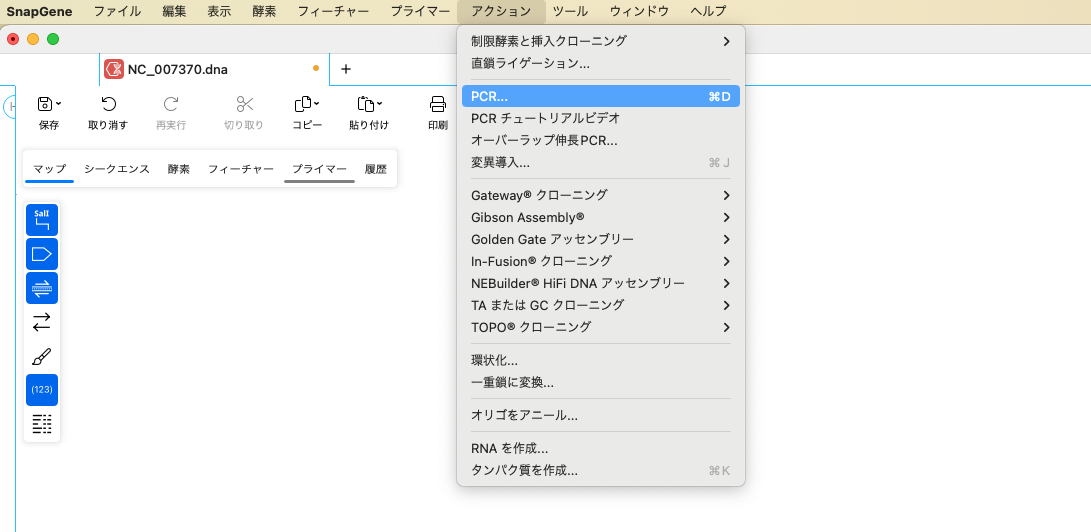Click the Print (印刷) icon
Viewport: 1091px width, 532px height.
[x=438, y=104]
